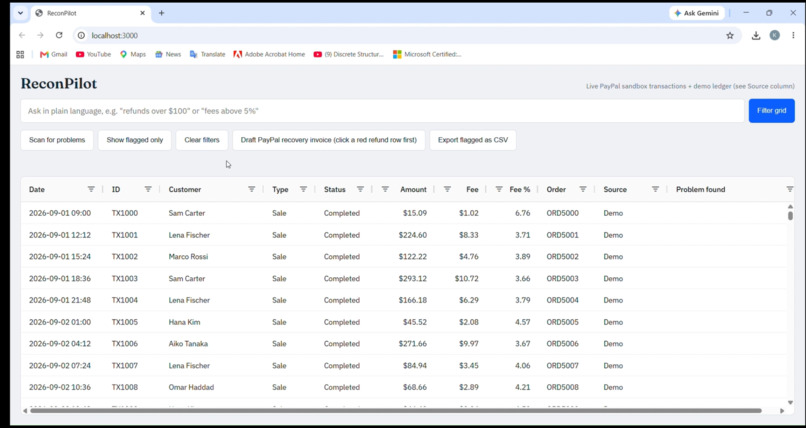Click Export flagged as CSV button
The width and height of the screenshot is (806, 428).
[x=473, y=140]
